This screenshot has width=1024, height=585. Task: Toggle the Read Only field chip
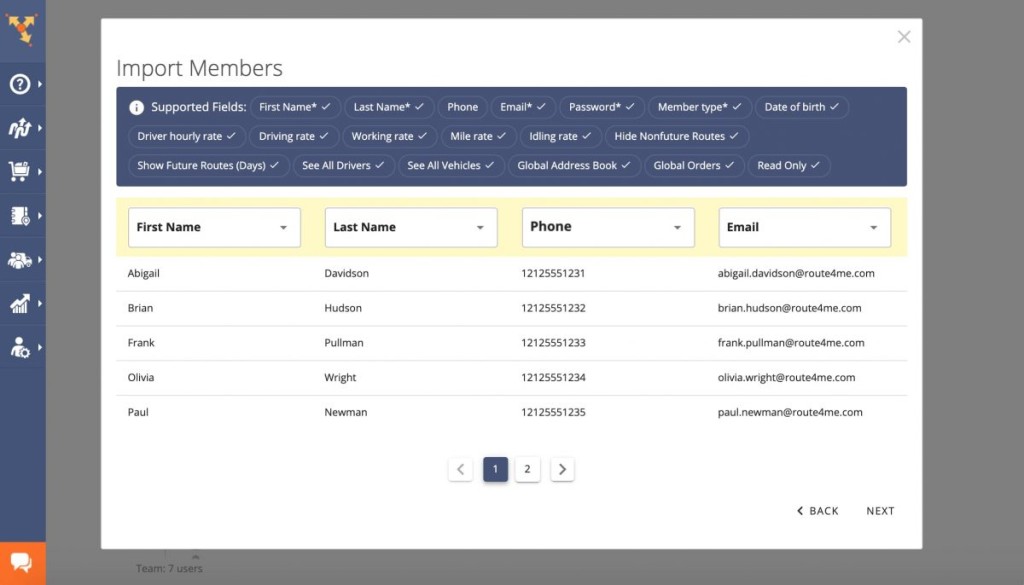pos(788,166)
